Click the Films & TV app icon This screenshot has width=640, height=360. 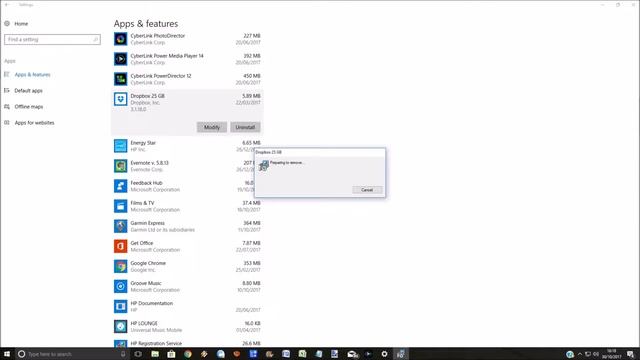[120, 206]
